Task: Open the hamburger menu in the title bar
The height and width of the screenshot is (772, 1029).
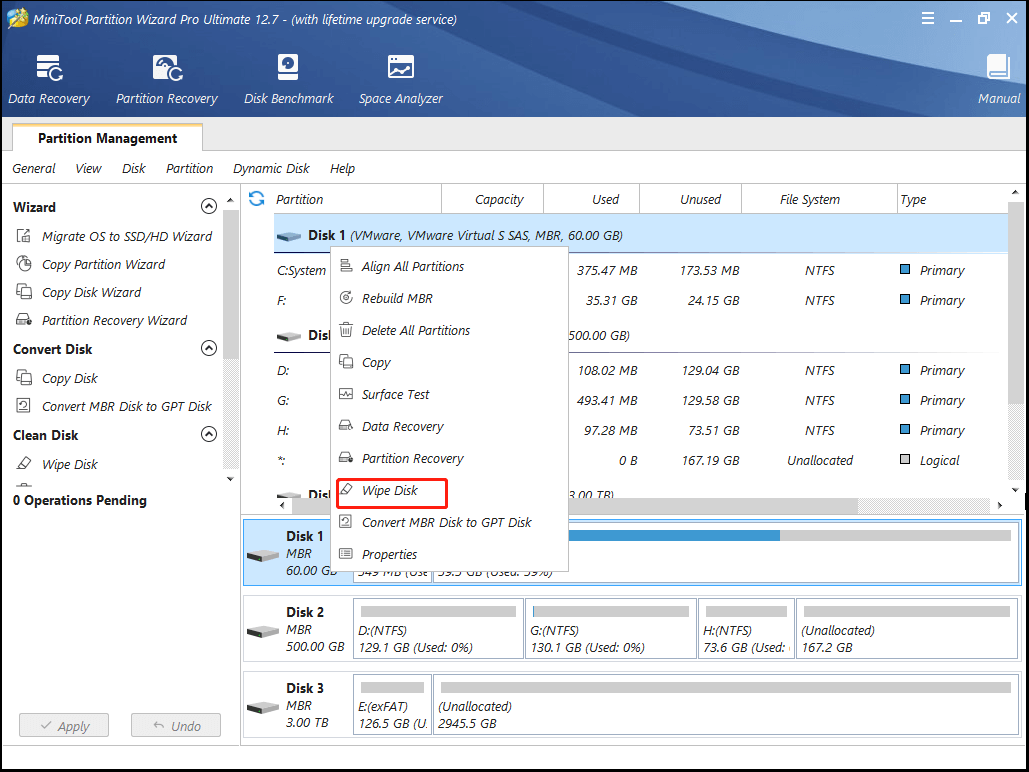Action: 928,17
